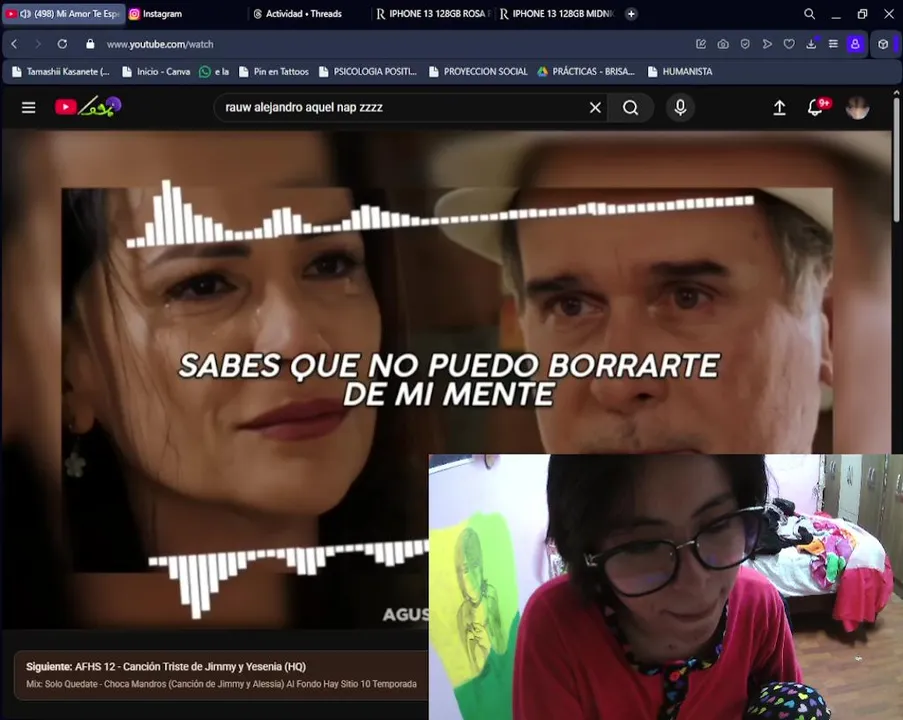Screen dimensions: 903x720
Task: Reload the YouTube page
Action: [x=62, y=44]
